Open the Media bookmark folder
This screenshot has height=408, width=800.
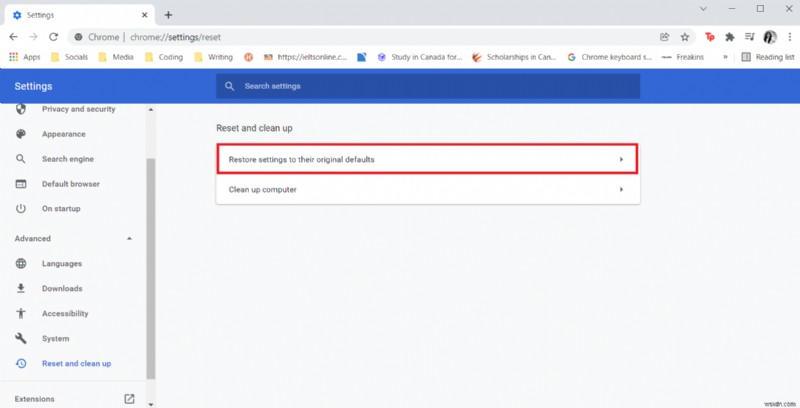(116, 57)
